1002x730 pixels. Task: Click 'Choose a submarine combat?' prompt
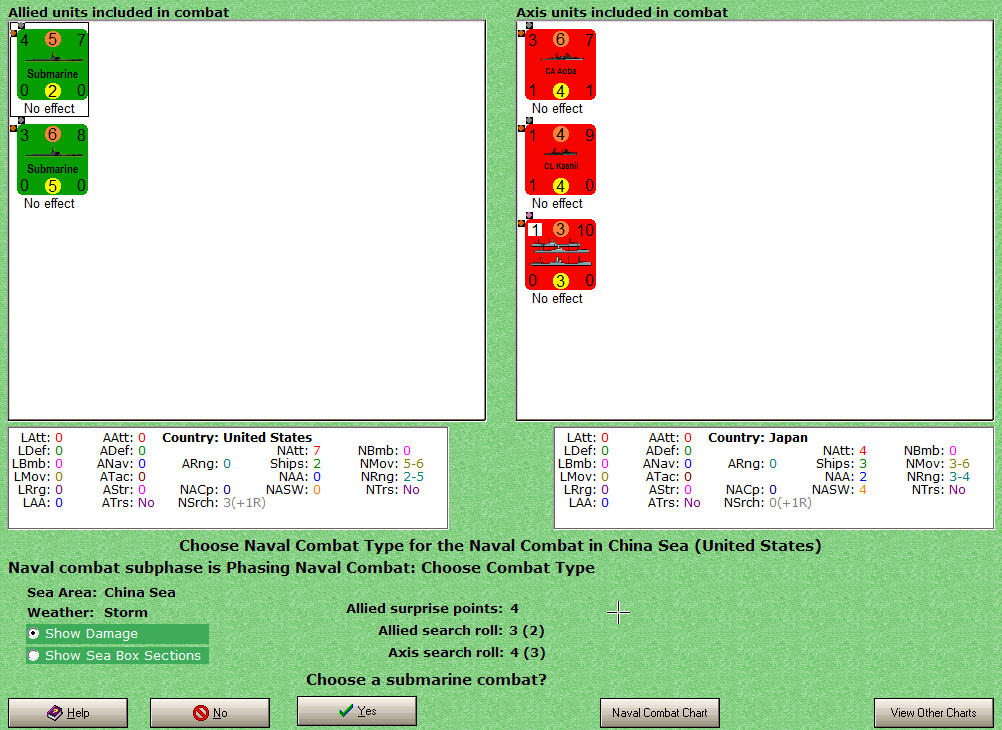coord(426,680)
